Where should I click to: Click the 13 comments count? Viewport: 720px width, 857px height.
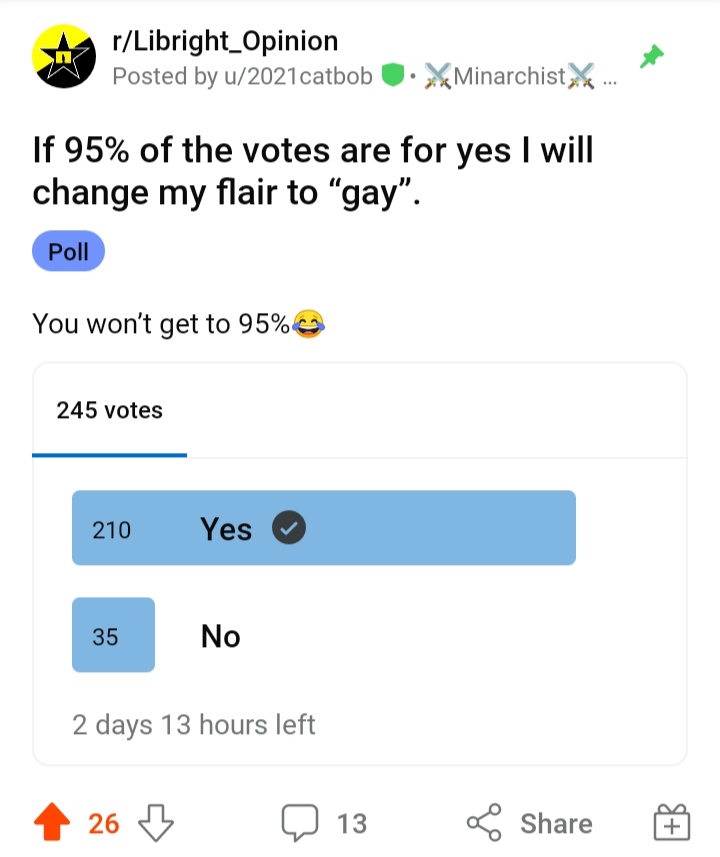[x=352, y=823]
